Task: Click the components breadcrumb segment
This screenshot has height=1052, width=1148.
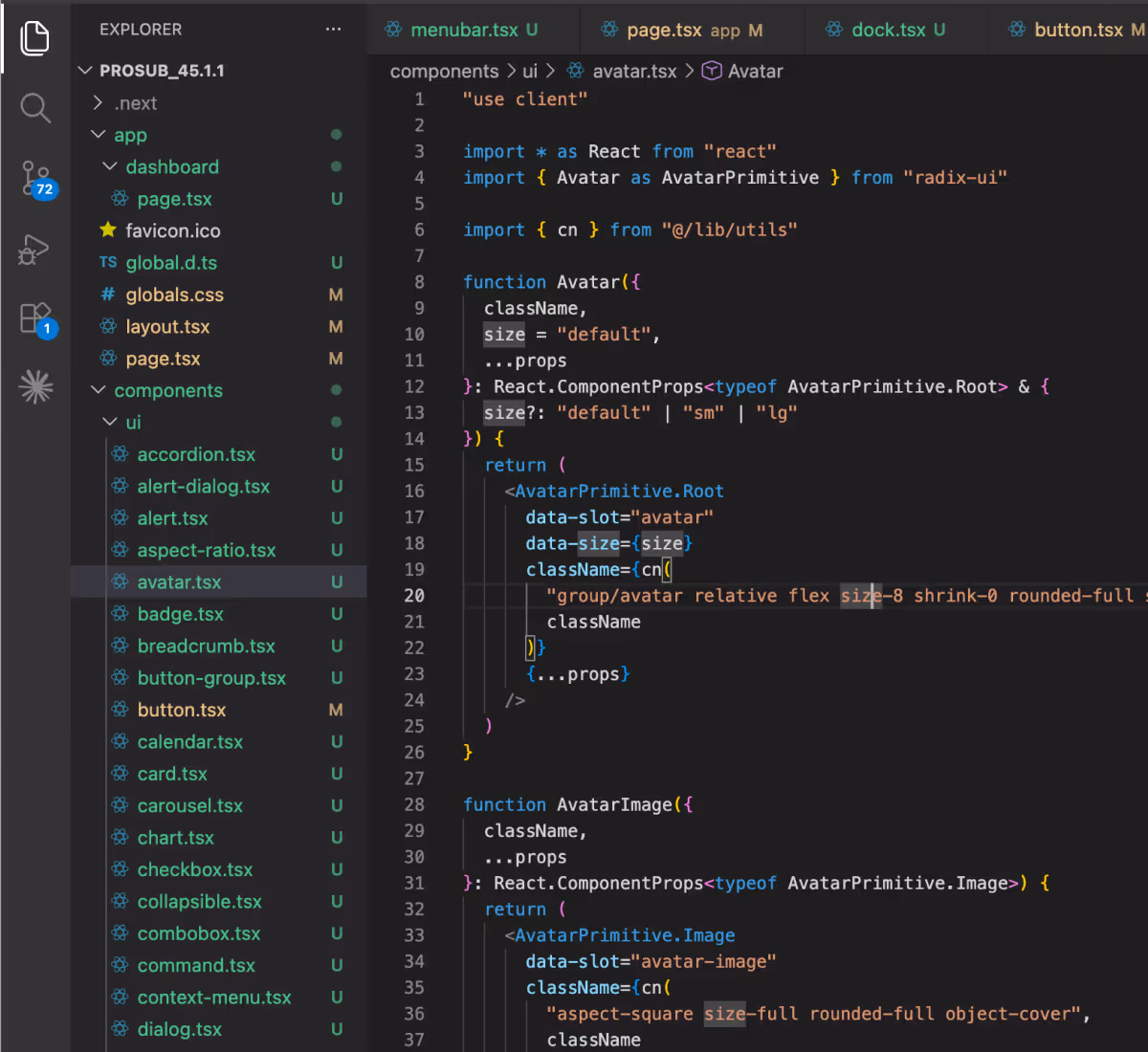Action: tap(444, 72)
